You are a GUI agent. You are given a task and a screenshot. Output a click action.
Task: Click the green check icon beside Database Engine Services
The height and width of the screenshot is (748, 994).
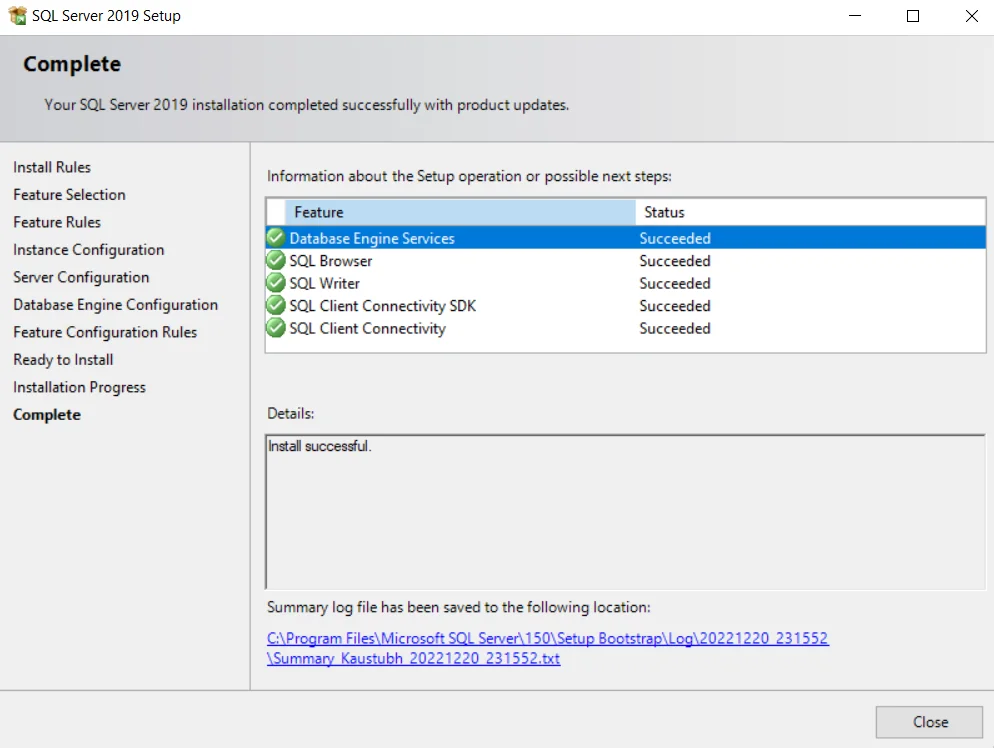(x=275, y=238)
